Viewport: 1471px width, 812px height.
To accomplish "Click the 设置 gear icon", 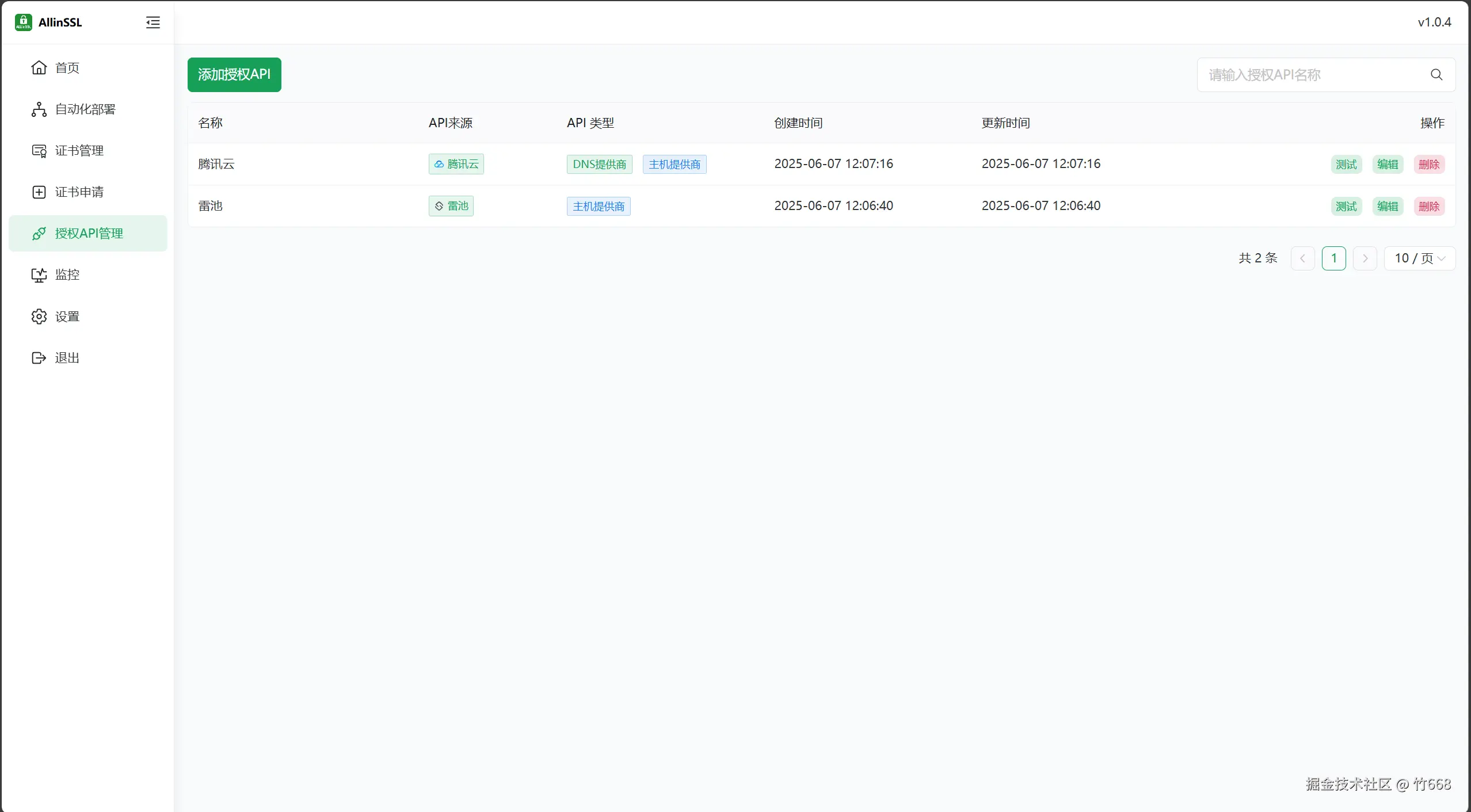I will pos(39,317).
